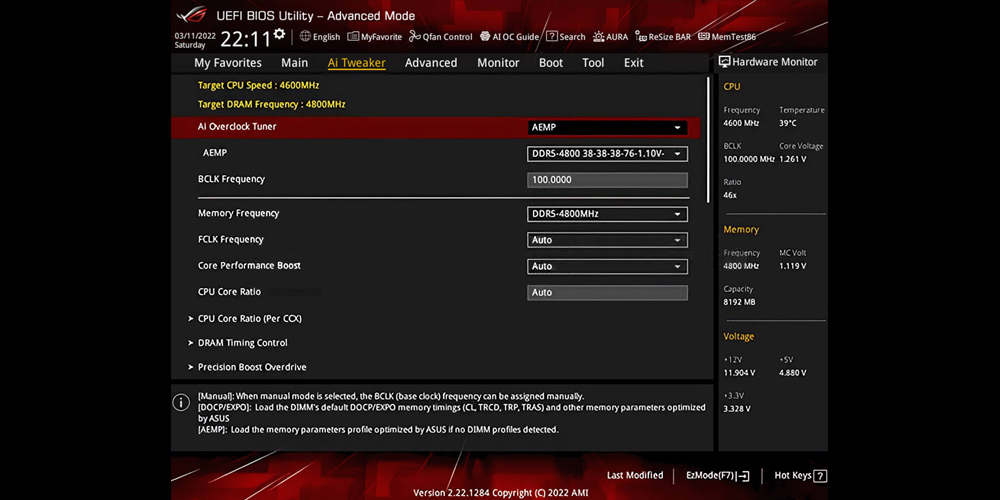Open the Ai Overclock Tuner dropdown
The image size is (1000, 500).
point(607,128)
